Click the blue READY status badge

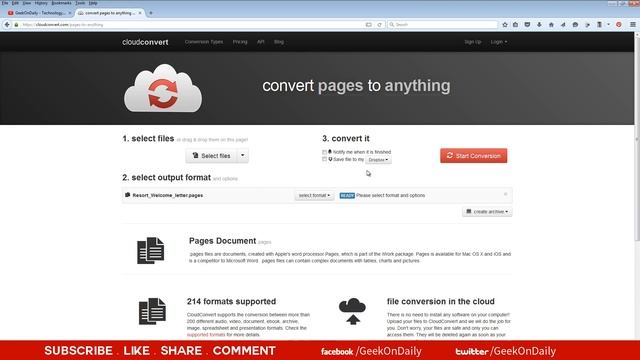347,196
